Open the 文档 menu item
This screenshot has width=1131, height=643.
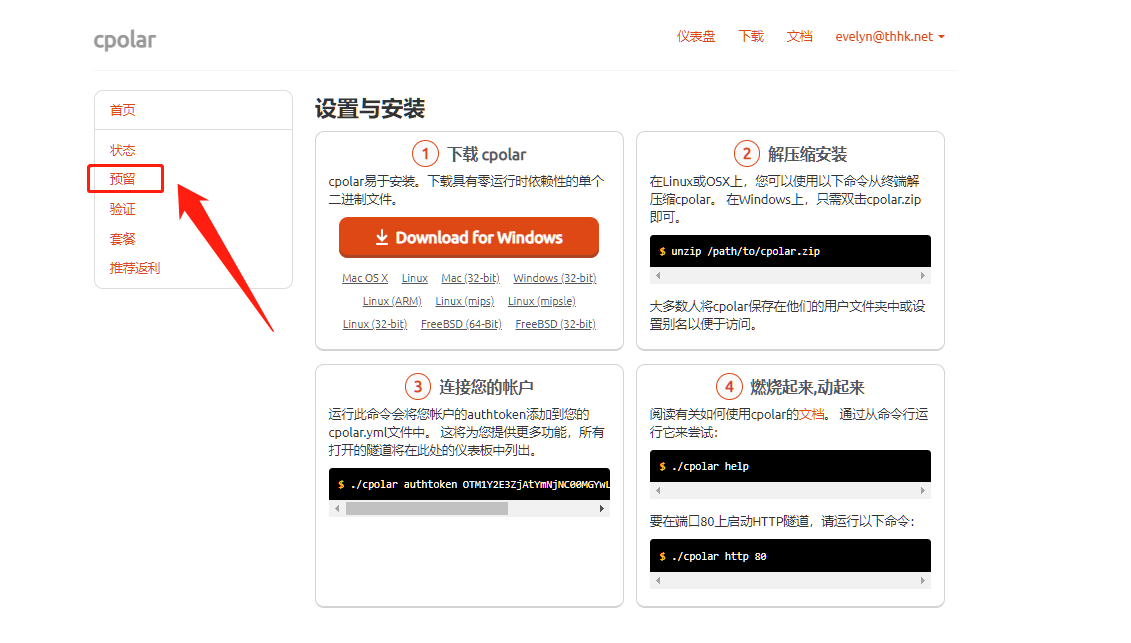pyautogui.click(x=799, y=36)
